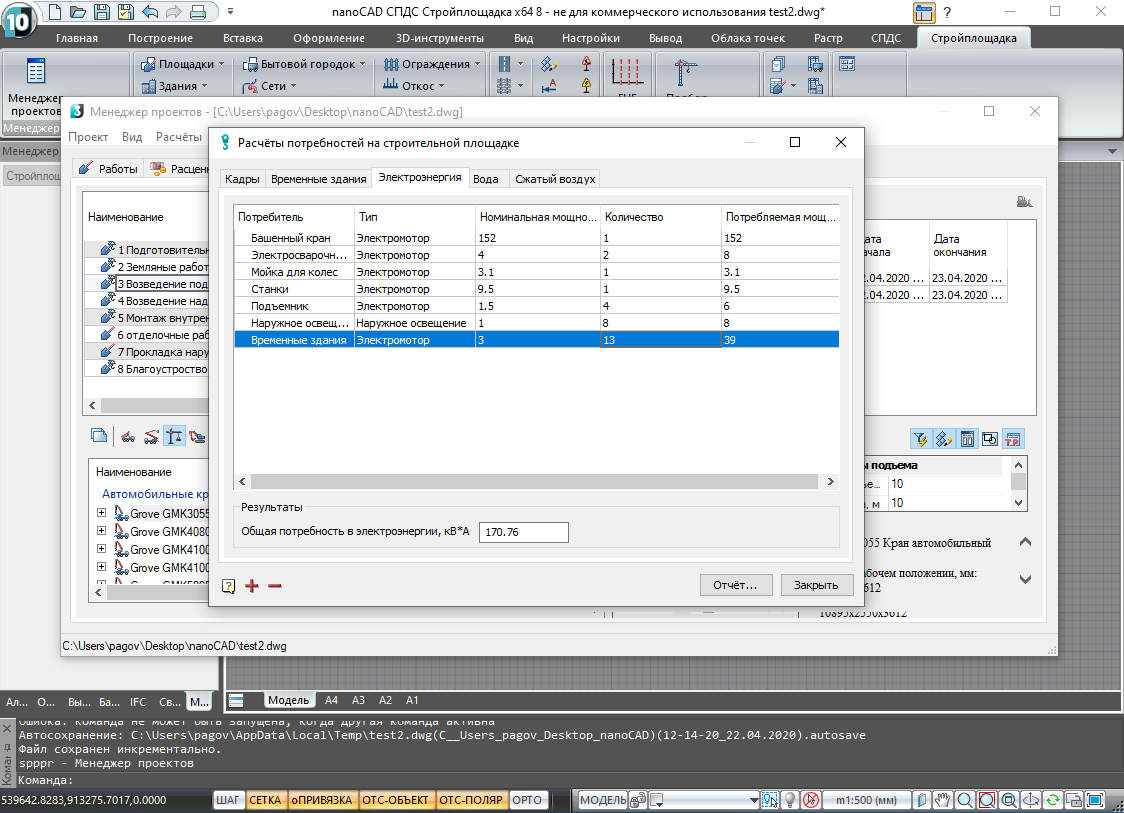Viewport: 1124px width, 813px height.
Task: Click the Отчёт... button
Action: [735, 585]
